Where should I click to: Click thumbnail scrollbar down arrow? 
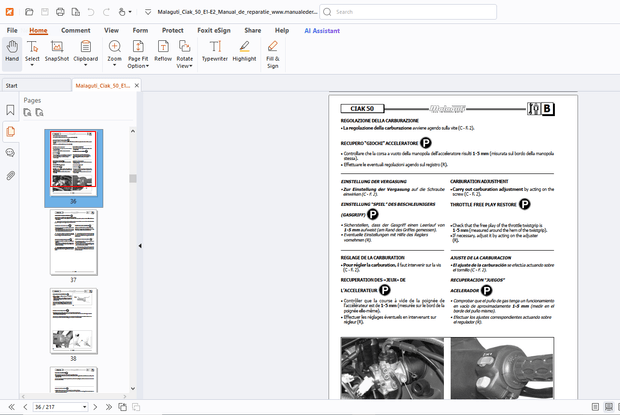click(x=133, y=389)
